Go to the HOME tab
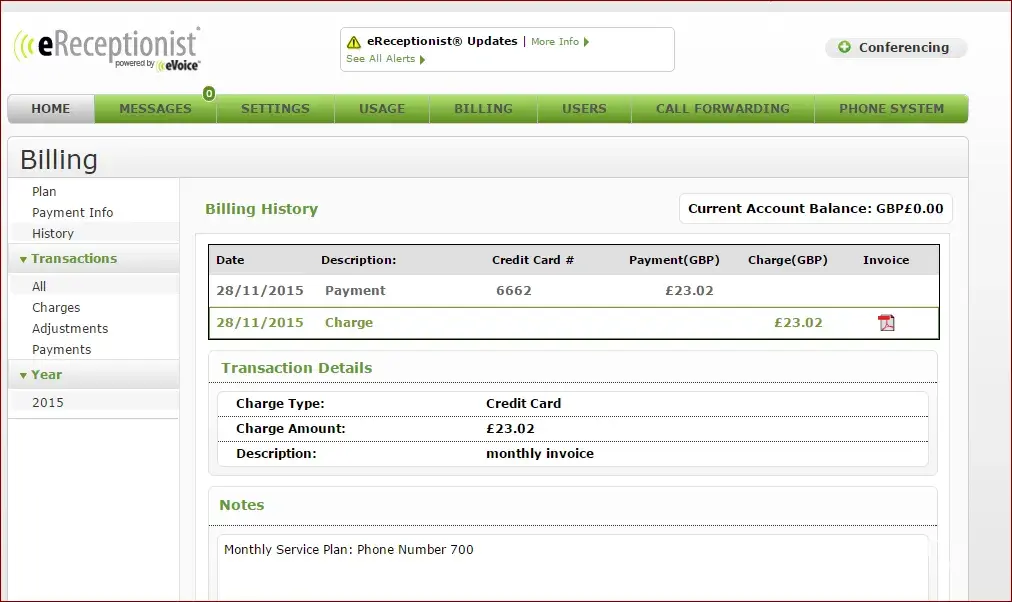The image size is (1012, 602). [51, 109]
